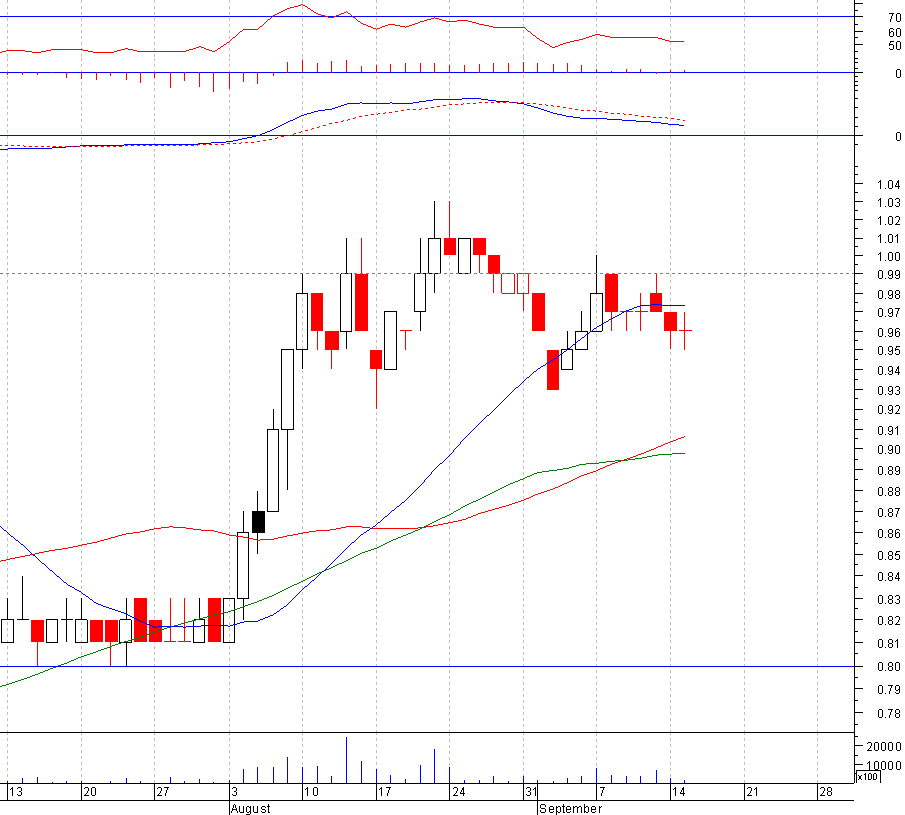Viewport: 905px width, 815px height.
Task: Choose the date label 24 on time axis
Action: 458,792
